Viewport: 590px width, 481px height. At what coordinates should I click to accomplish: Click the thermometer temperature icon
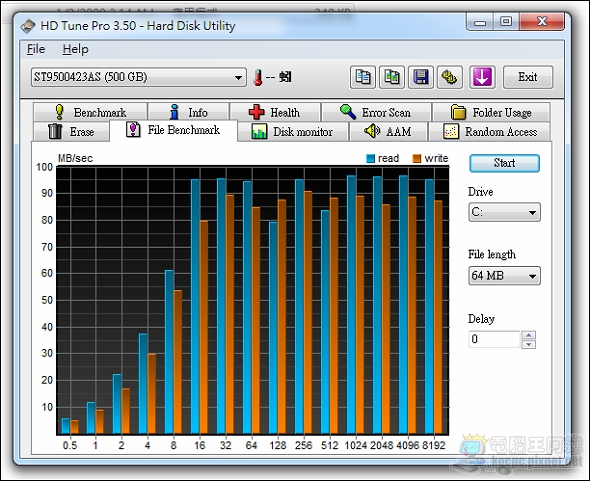pos(258,78)
